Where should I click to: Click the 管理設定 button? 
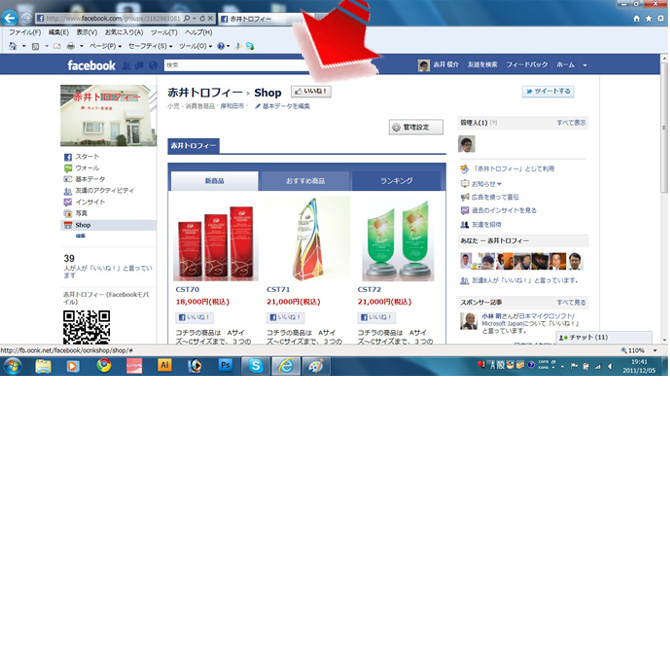[416, 127]
